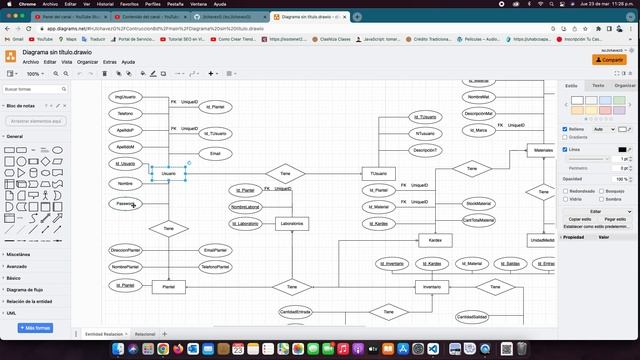Open Chrome from the Dock
This screenshot has width=640, height=360.
click(x=163, y=349)
